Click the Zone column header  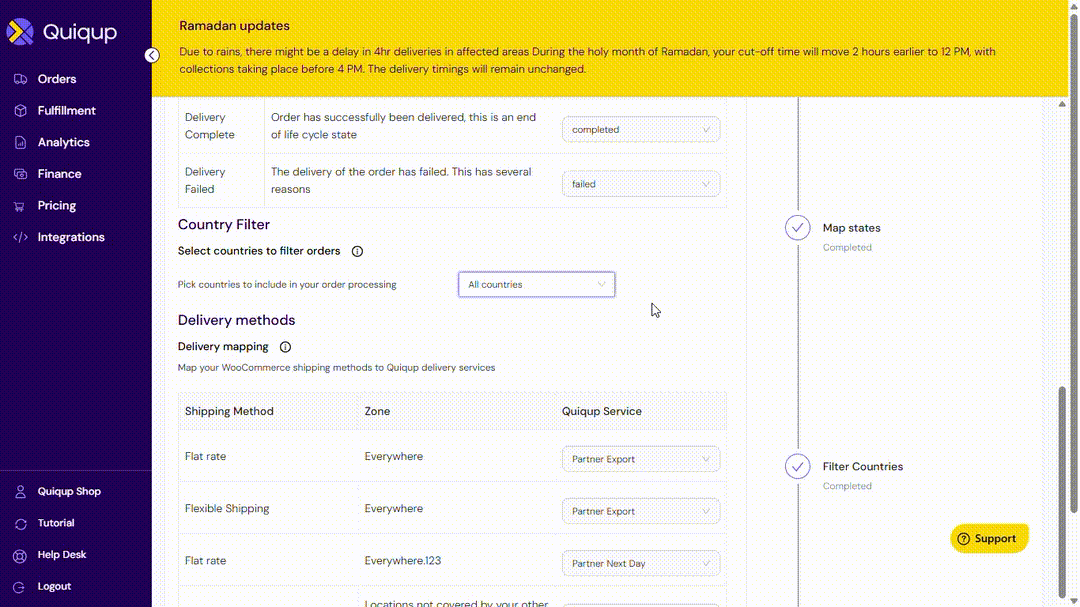tap(377, 411)
